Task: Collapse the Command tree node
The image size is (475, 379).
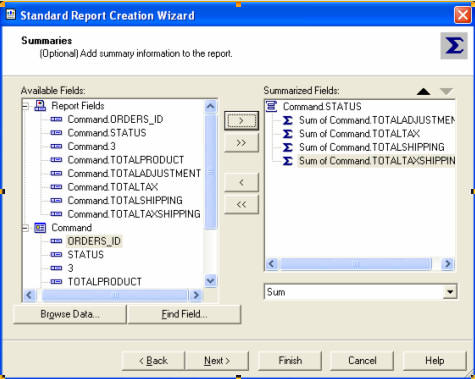Action: coord(25,228)
